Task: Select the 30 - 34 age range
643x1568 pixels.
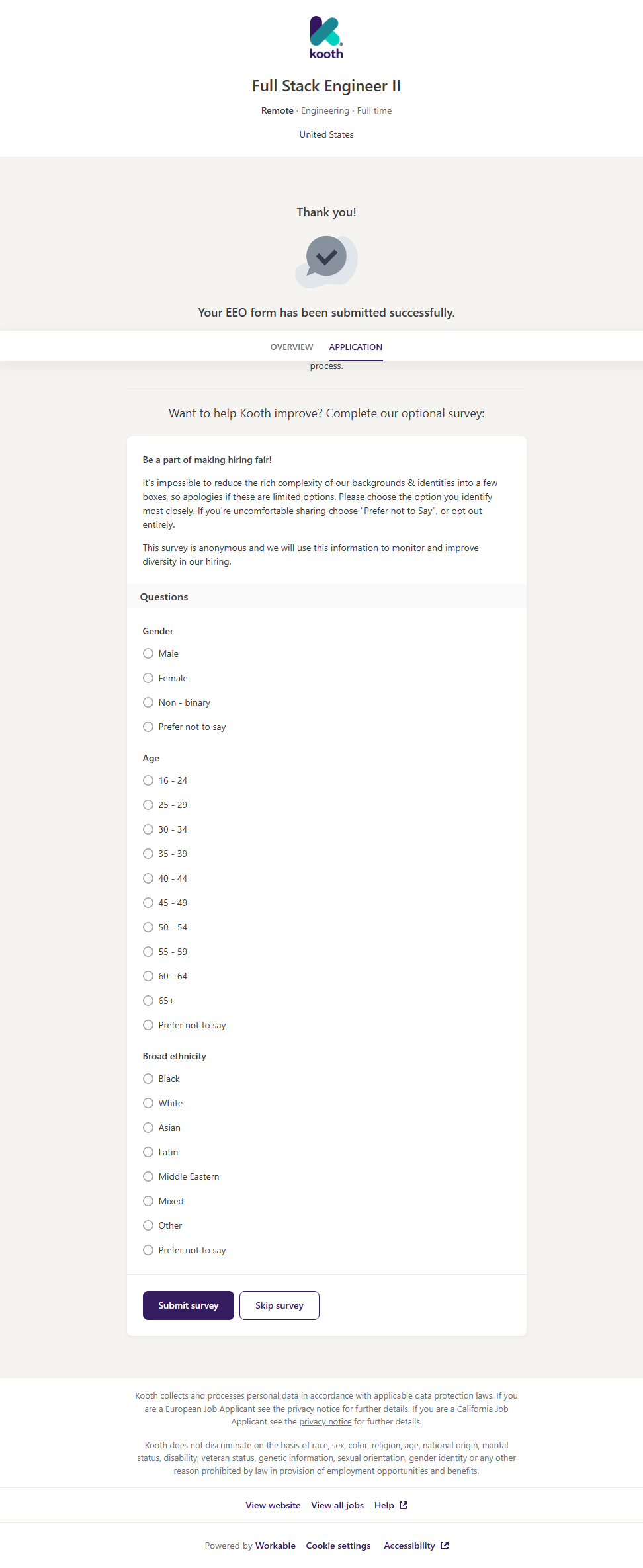Action: click(148, 829)
